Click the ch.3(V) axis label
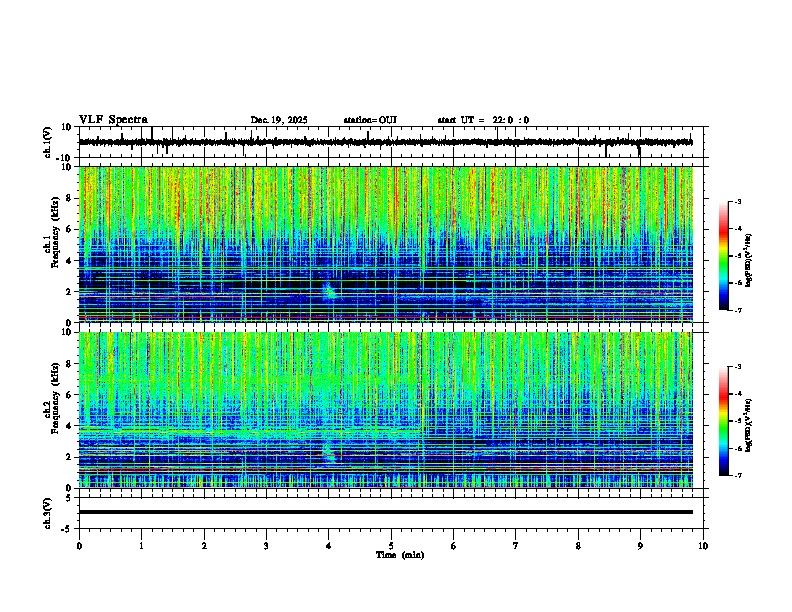Image resolution: width=792 pixels, height=612 pixels. coord(48,513)
